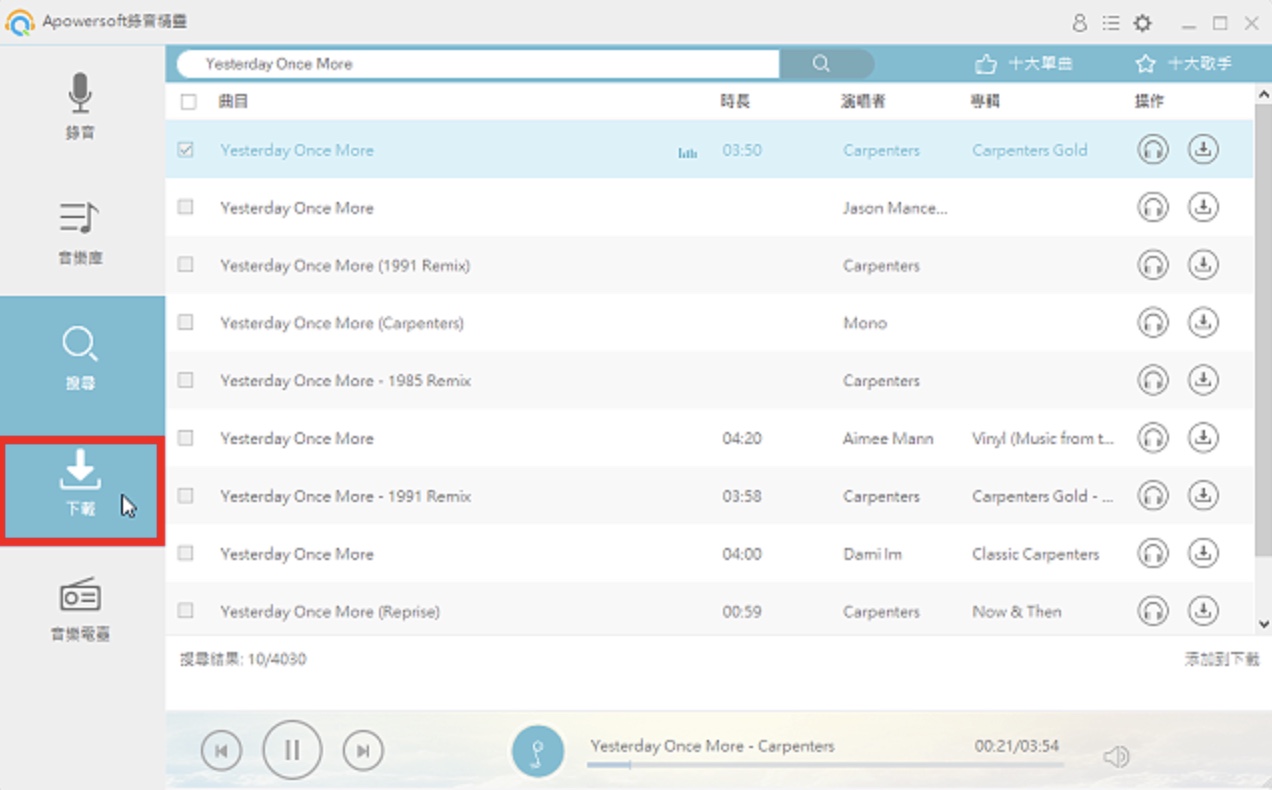Show the 十大單曲 top singles
Image resolution: width=1272 pixels, height=790 pixels.
point(1023,64)
